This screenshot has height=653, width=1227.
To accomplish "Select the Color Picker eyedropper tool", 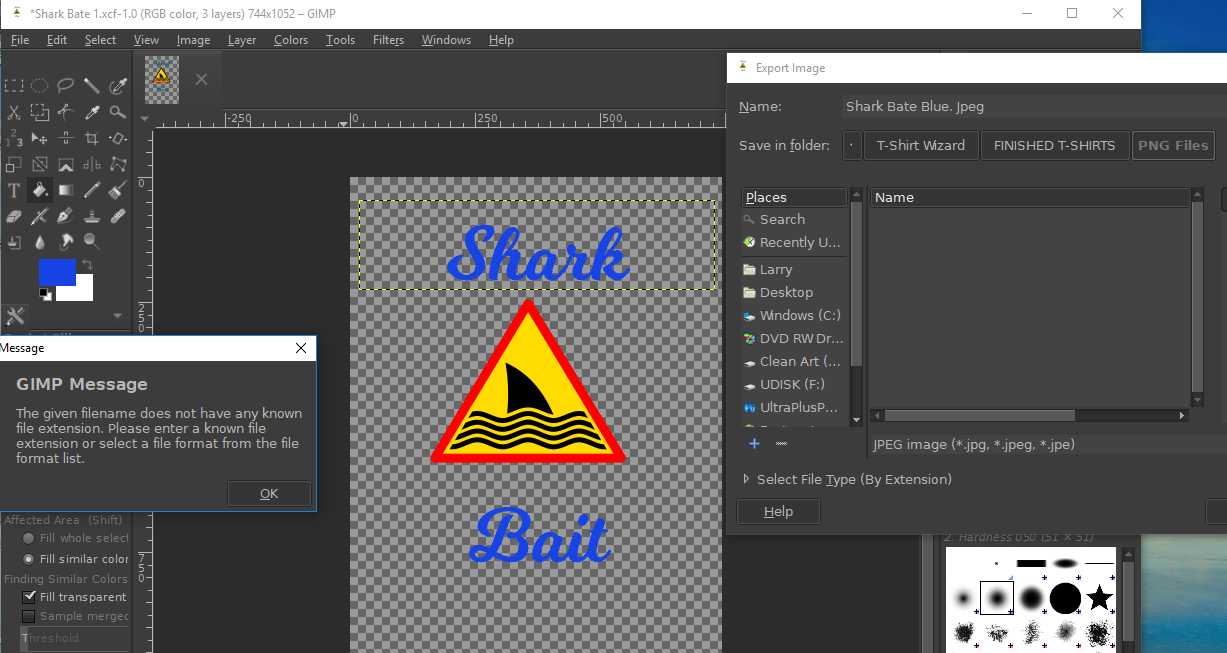I will coord(92,112).
